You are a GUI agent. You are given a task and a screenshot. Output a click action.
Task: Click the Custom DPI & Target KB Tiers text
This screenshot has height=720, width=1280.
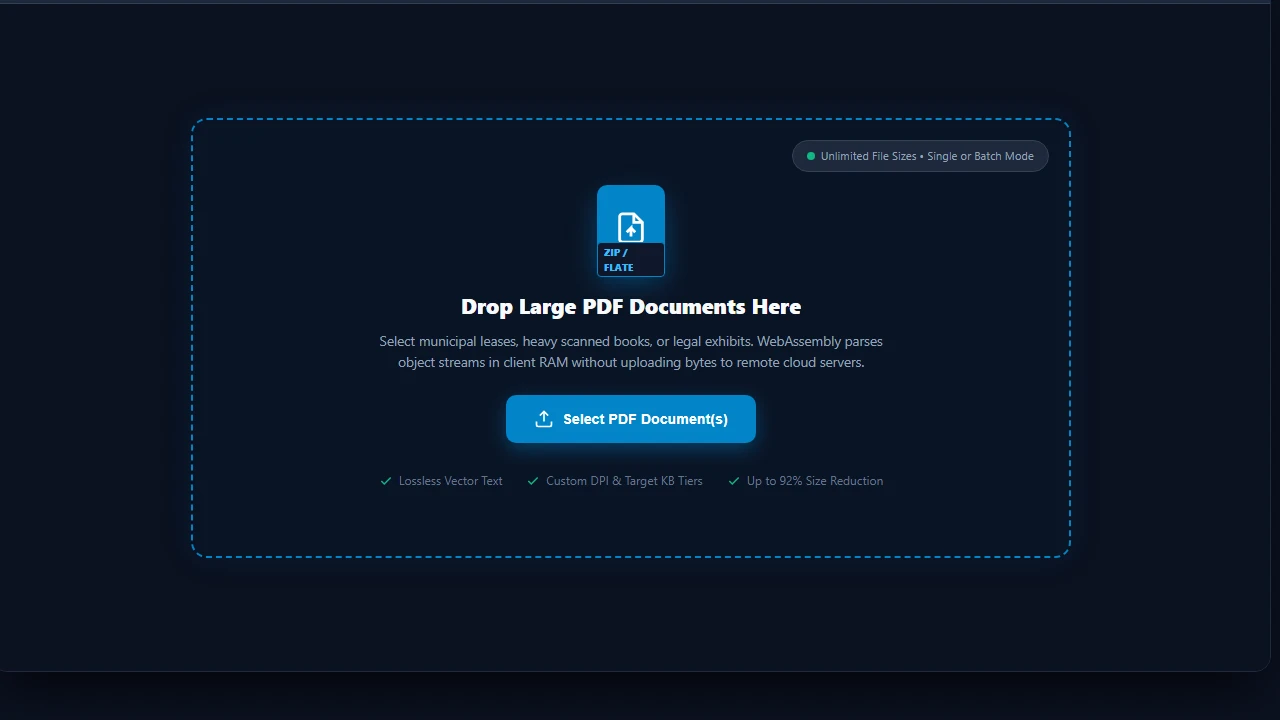[x=624, y=481]
